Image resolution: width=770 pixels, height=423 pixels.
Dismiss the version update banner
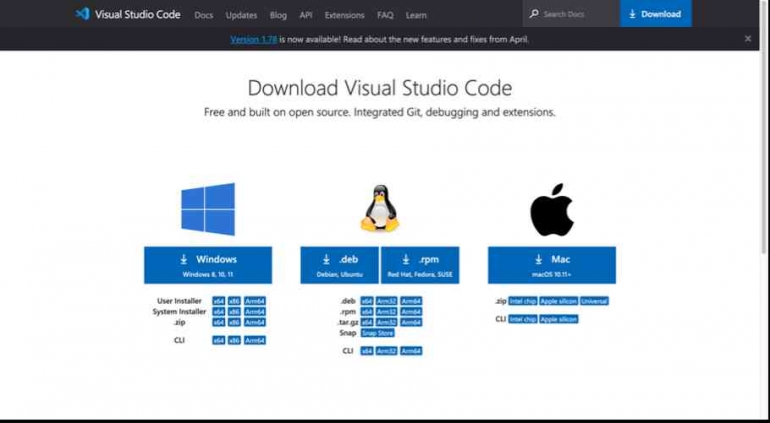tap(747, 39)
